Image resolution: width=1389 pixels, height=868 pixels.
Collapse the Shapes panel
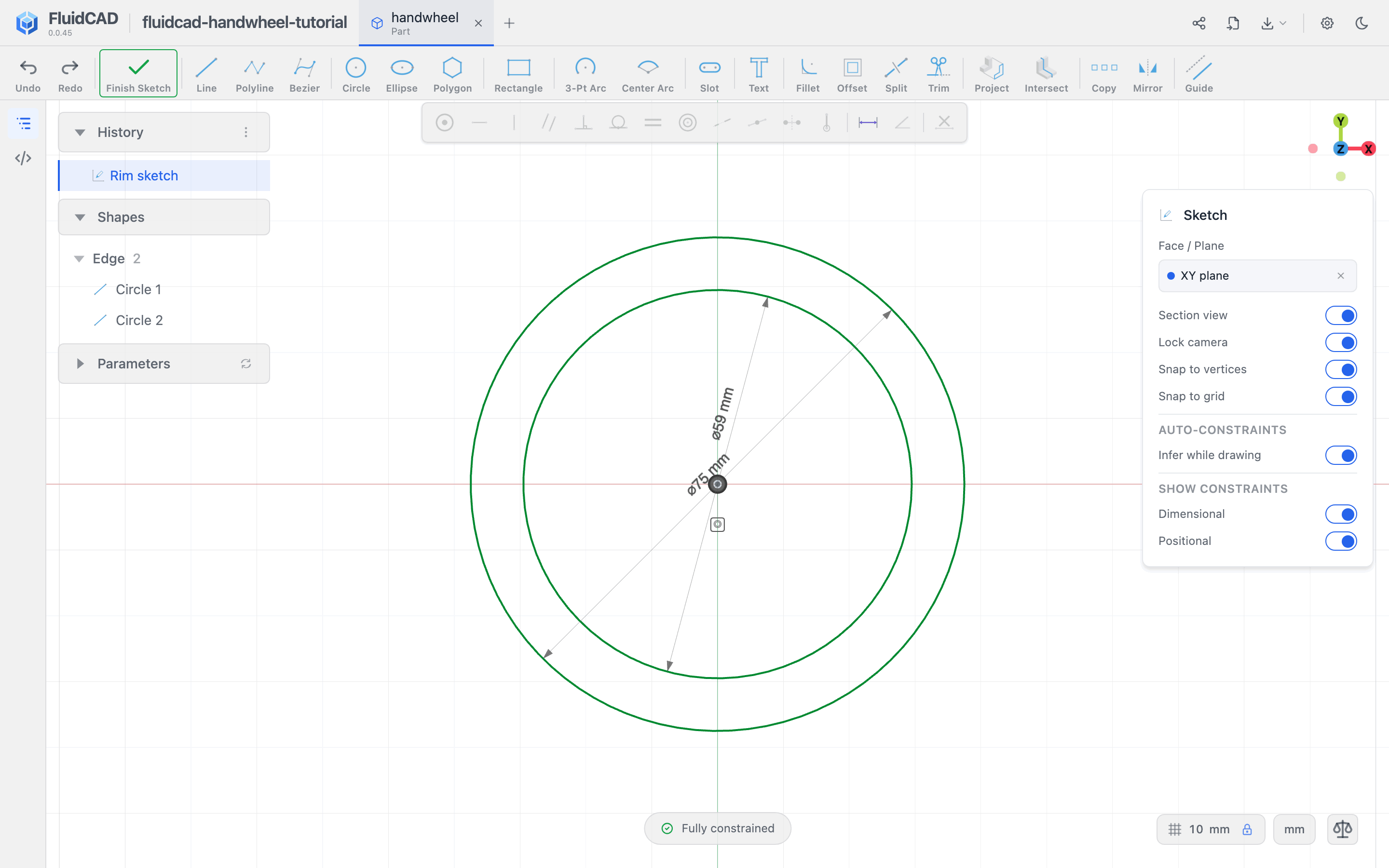[80, 217]
